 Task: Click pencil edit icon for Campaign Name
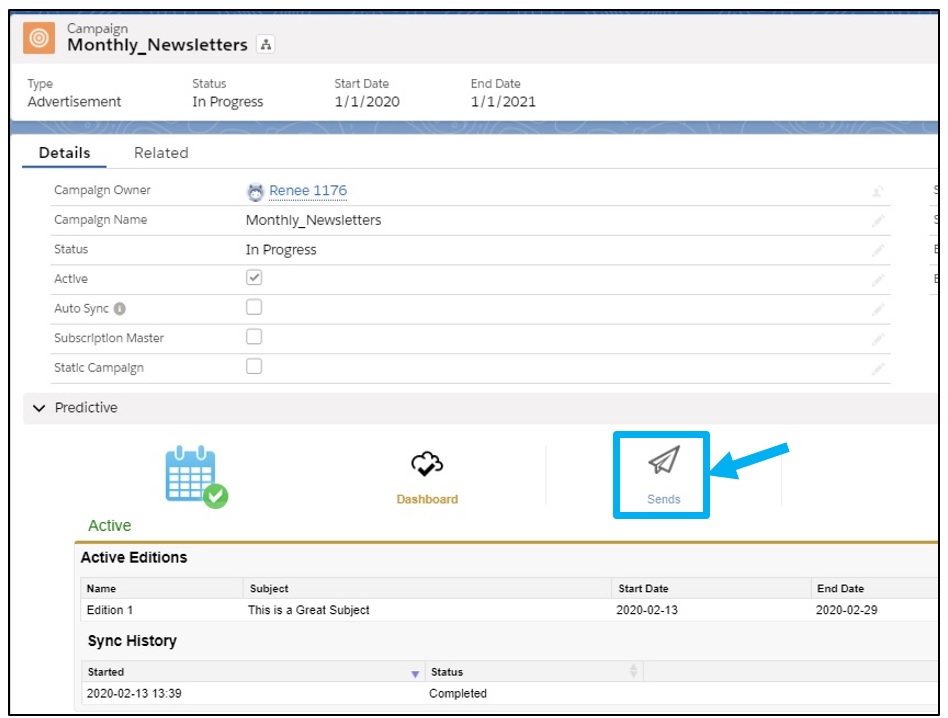[x=877, y=220]
